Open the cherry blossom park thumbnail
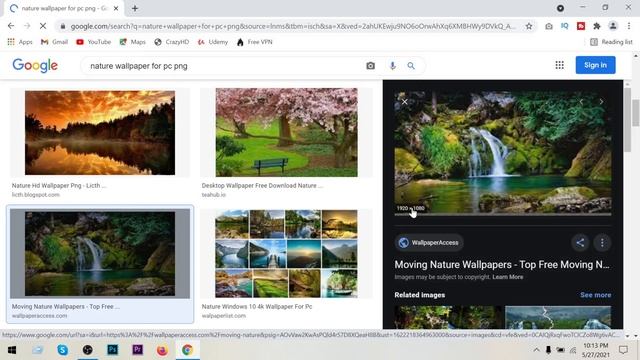 click(x=287, y=132)
